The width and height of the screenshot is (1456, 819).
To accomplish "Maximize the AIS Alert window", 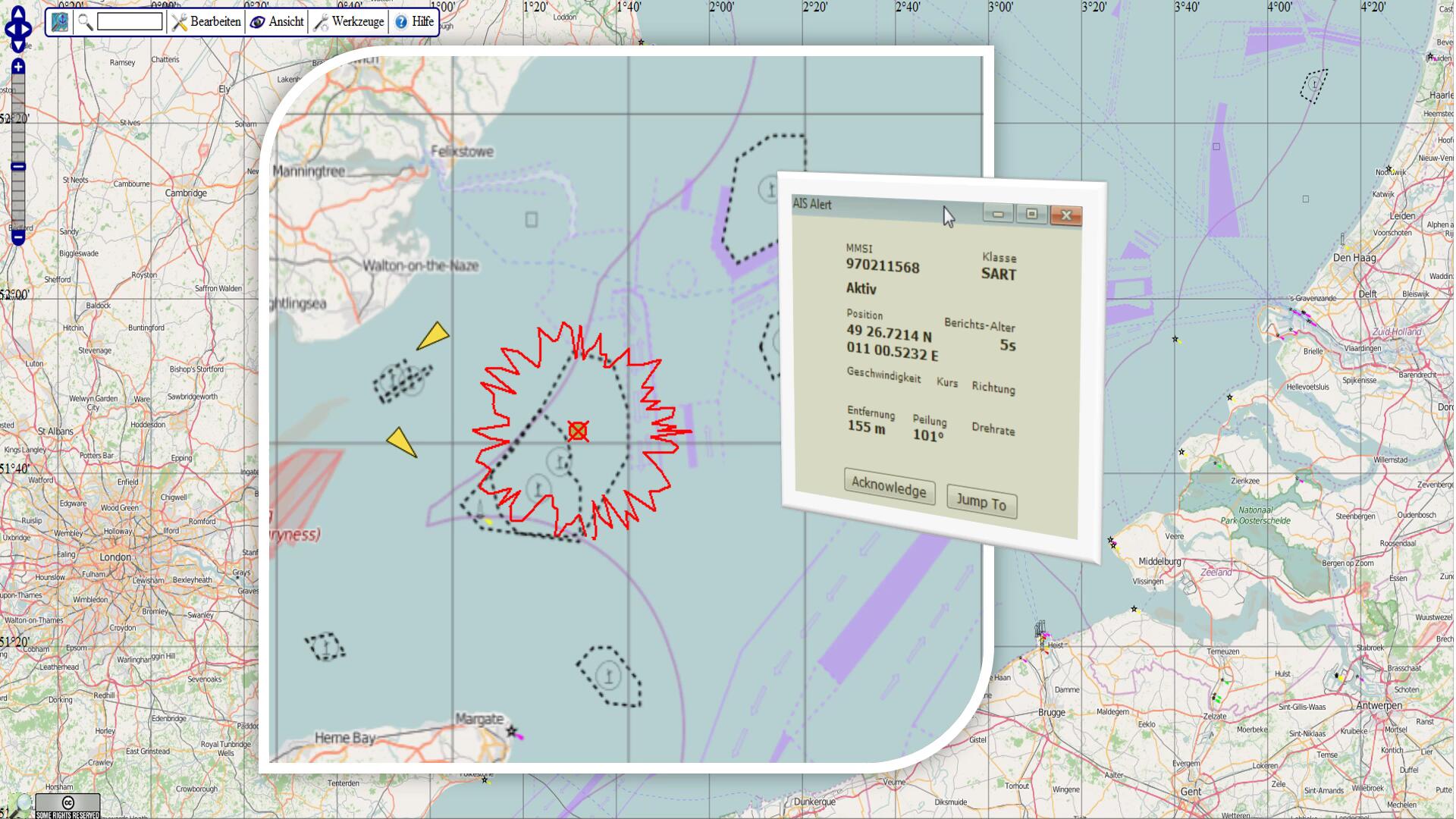I will point(1031,214).
